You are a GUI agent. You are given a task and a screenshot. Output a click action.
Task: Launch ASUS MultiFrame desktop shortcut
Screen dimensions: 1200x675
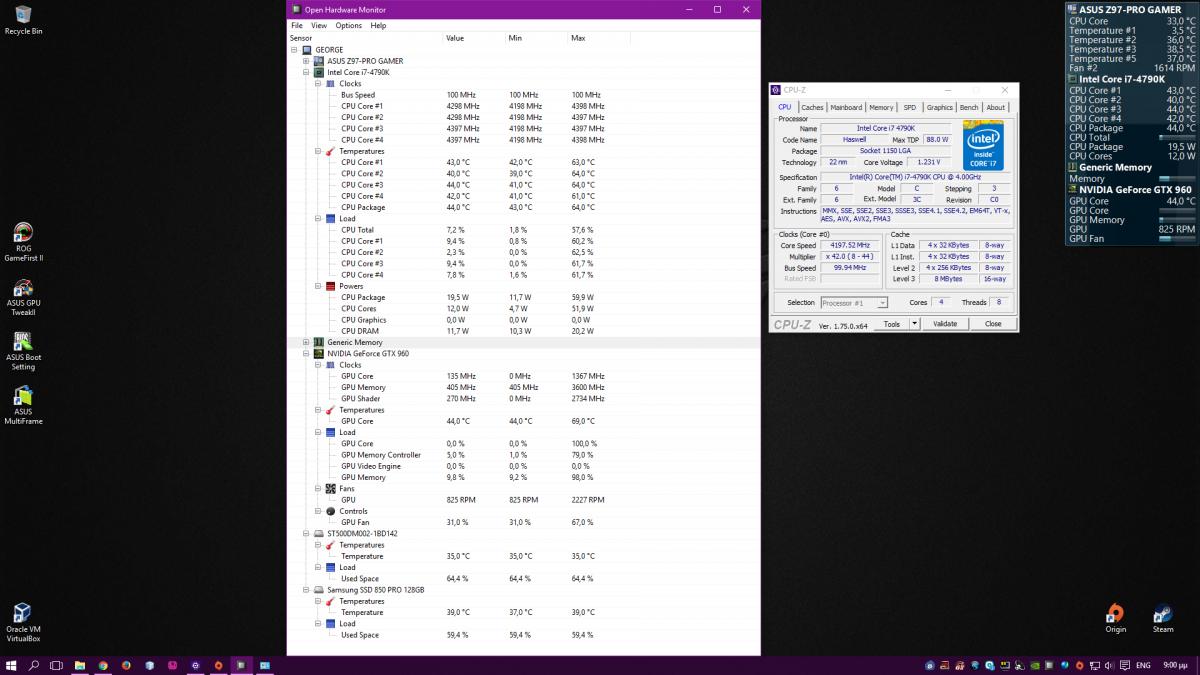point(23,405)
